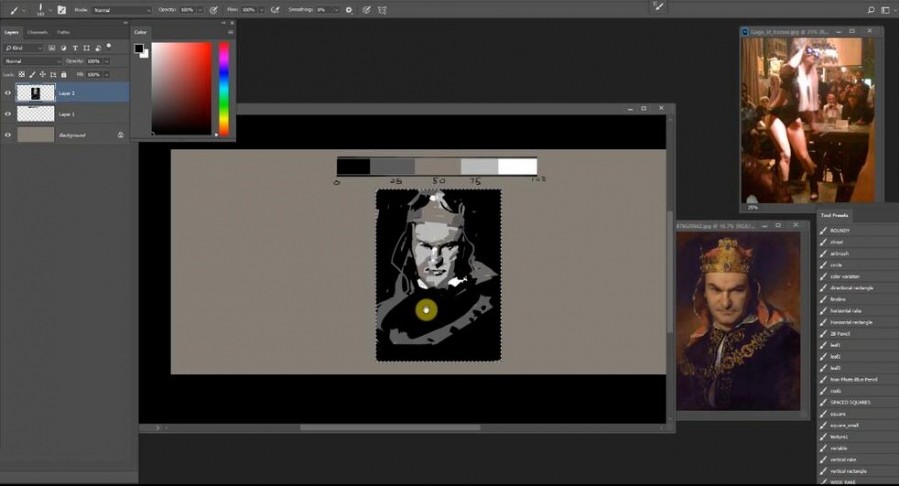Image resolution: width=899 pixels, height=486 pixels.
Task: Toggle pressure for opacity icon
Action: coord(214,10)
